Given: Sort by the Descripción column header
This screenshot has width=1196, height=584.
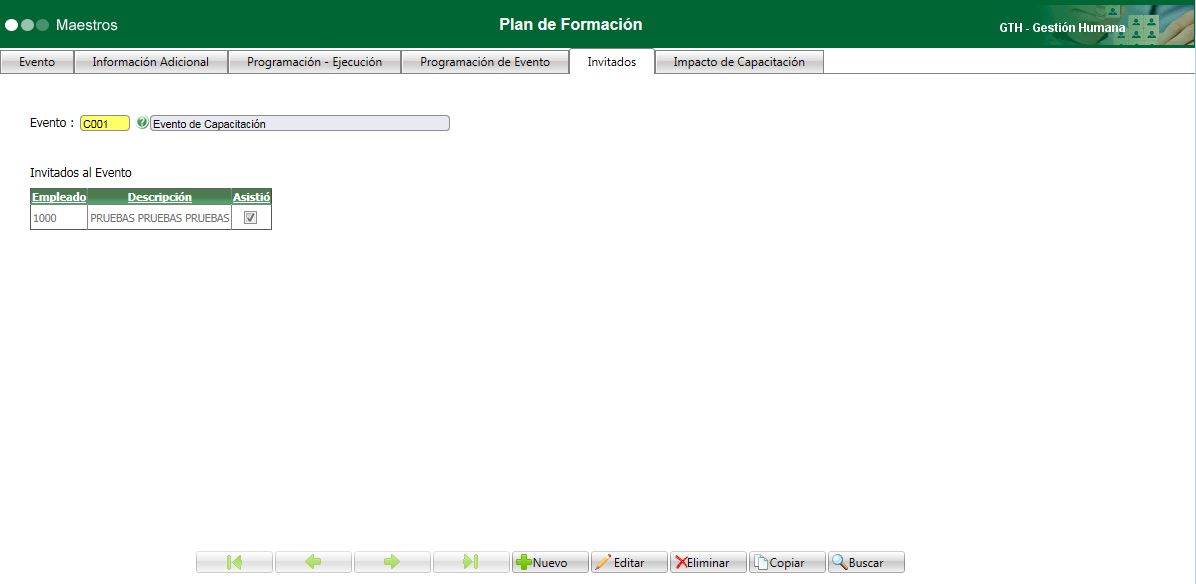Looking at the screenshot, I should pyautogui.click(x=159, y=197).
